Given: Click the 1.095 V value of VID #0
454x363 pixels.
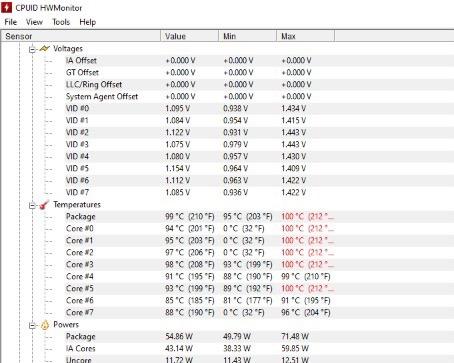Looking at the screenshot, I should (x=178, y=109).
